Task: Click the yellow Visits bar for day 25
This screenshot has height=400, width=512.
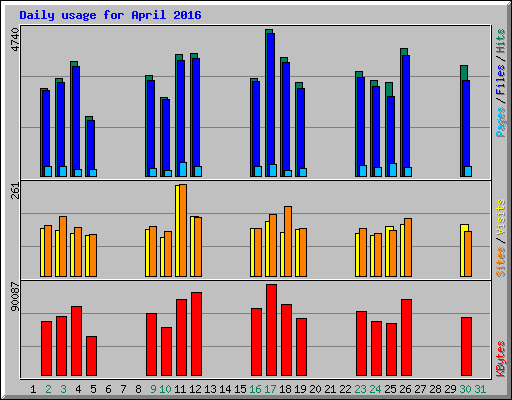Action: click(388, 251)
